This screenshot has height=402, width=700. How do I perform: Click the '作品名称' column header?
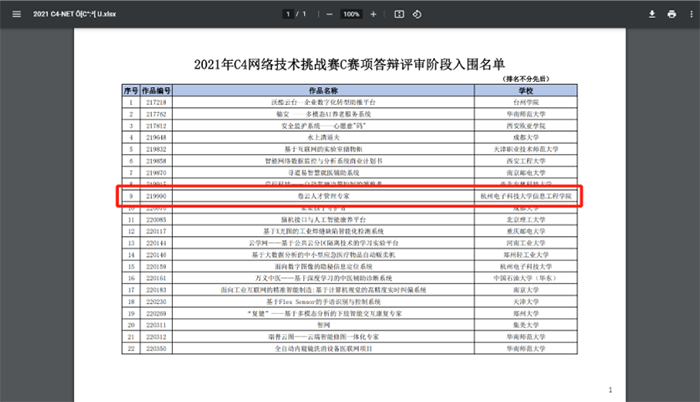click(x=323, y=91)
